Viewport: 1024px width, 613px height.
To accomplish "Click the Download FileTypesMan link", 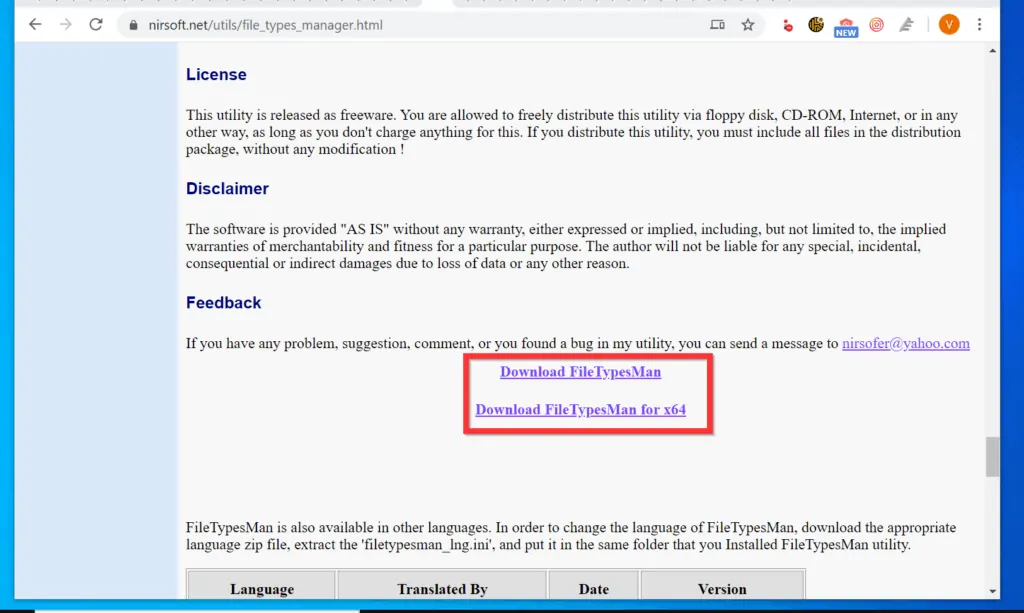I will point(580,372).
